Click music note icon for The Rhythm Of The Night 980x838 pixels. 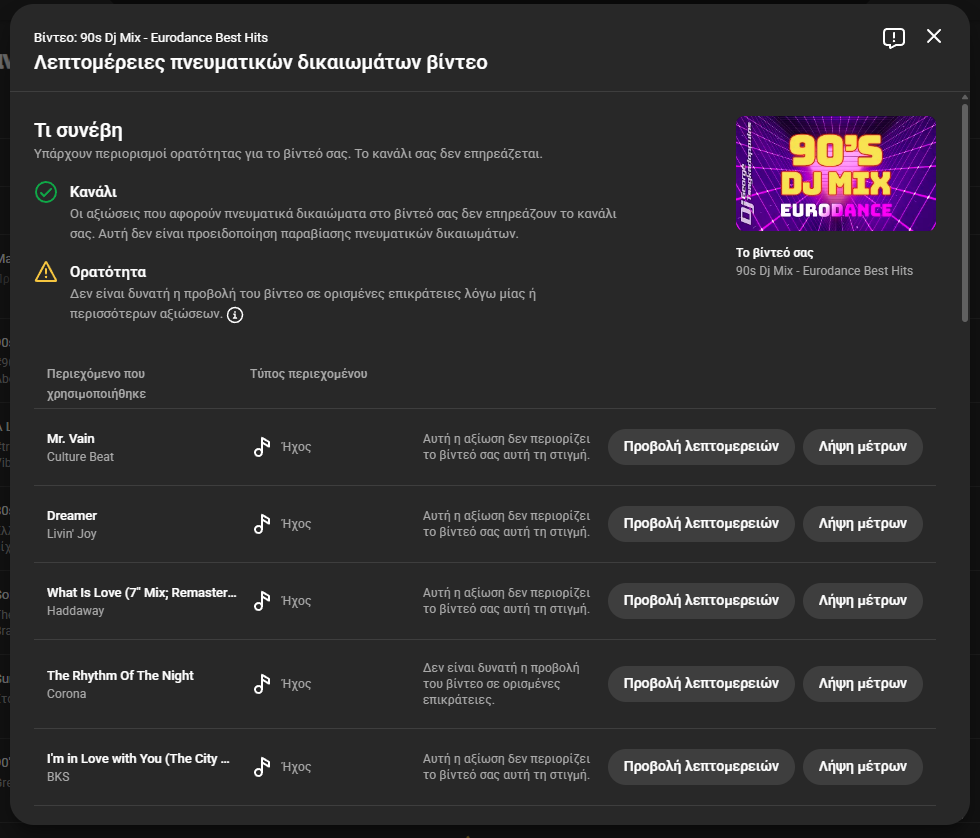pos(262,684)
